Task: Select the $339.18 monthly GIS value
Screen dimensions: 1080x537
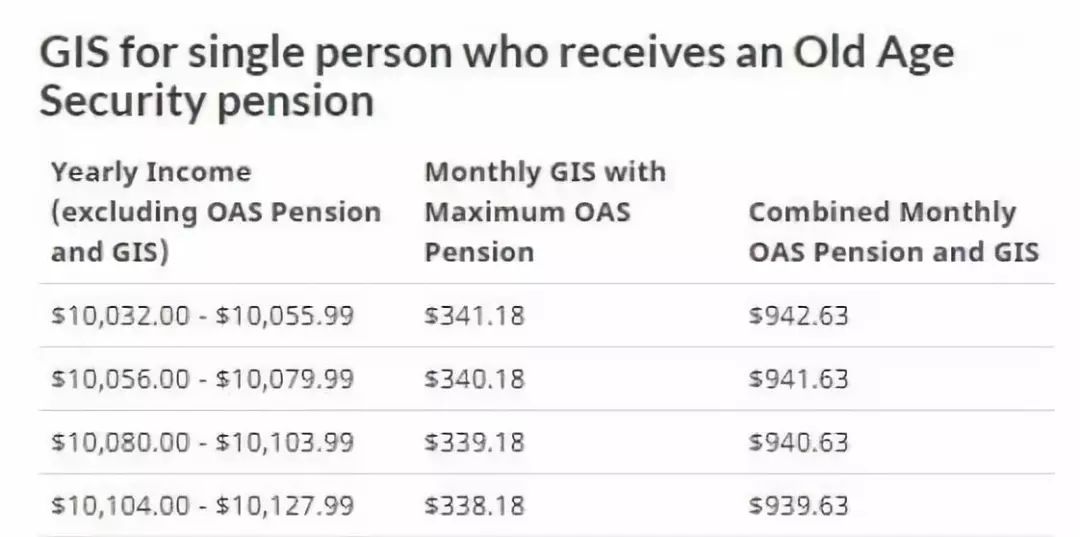Action: (474, 442)
